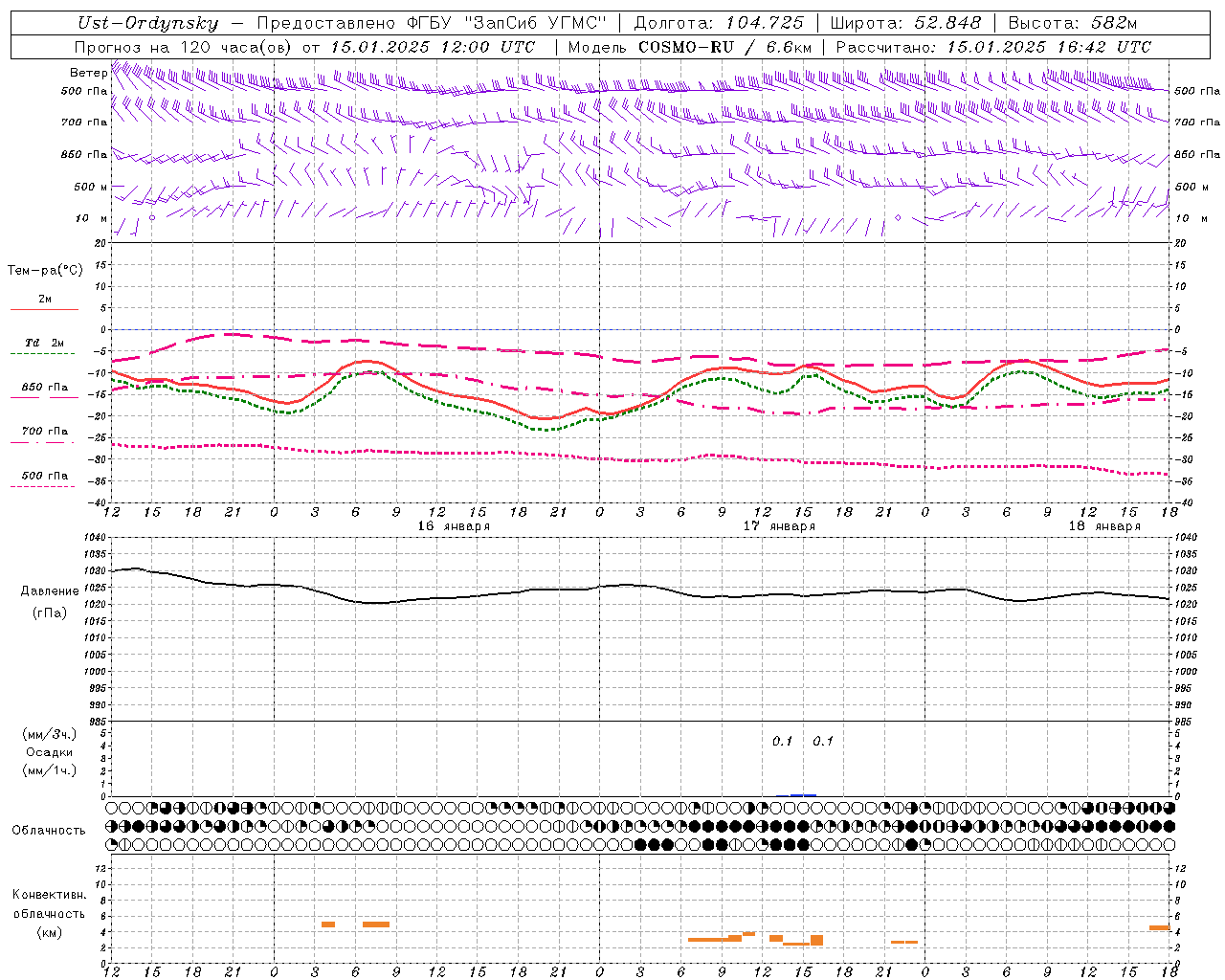Click the first 0.1 precipitation value
Screen dimensions: 1225x980
coord(783,742)
